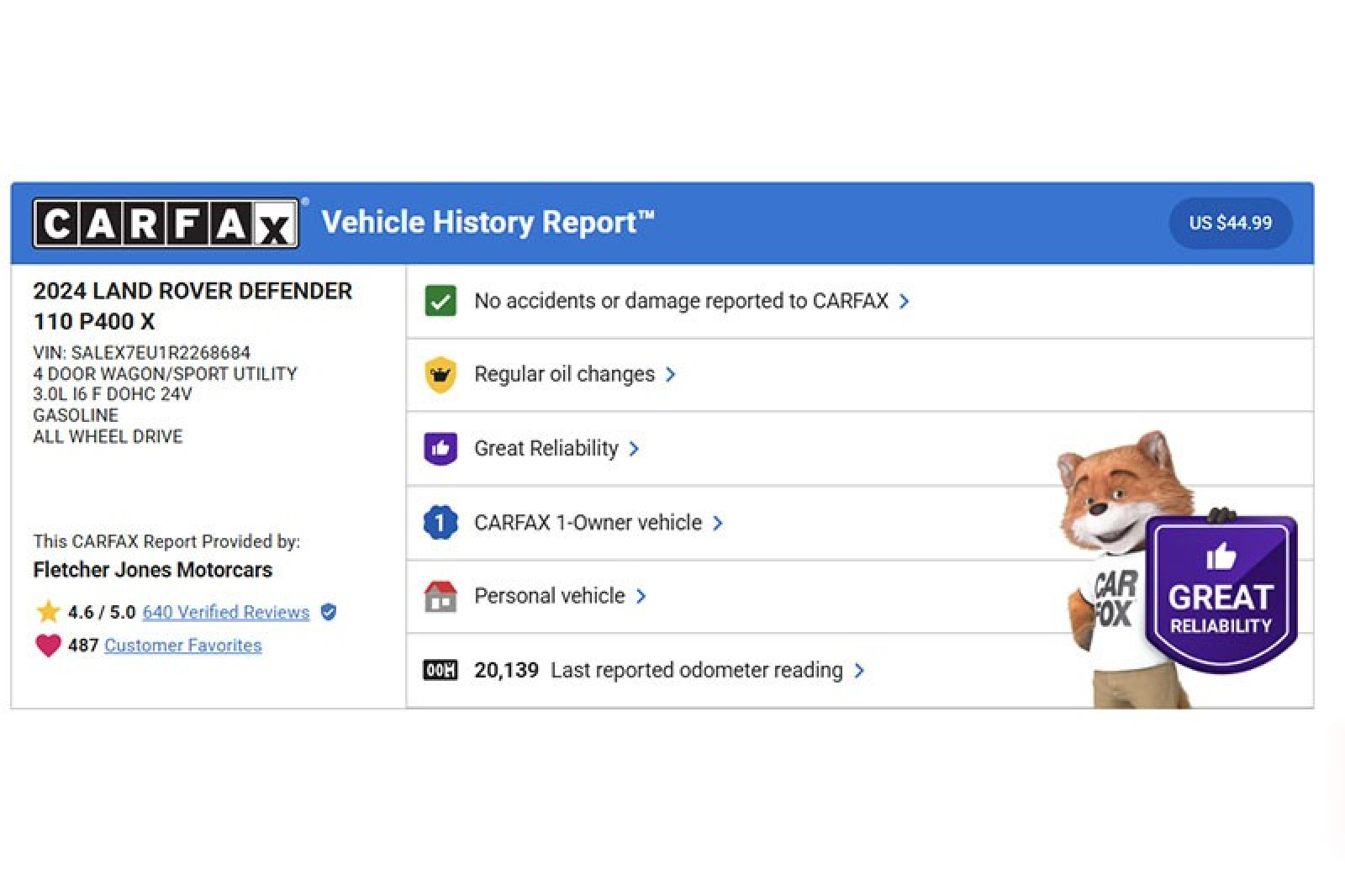Expand the no accidents reported chevron

(905, 301)
